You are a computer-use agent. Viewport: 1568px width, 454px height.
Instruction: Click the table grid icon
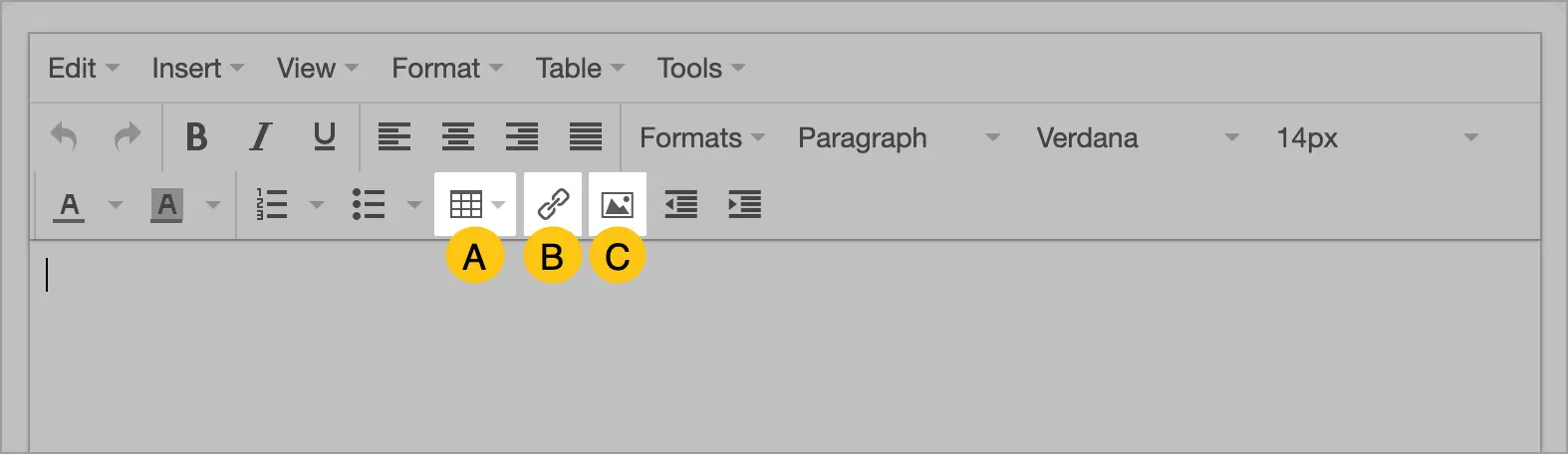point(466,204)
